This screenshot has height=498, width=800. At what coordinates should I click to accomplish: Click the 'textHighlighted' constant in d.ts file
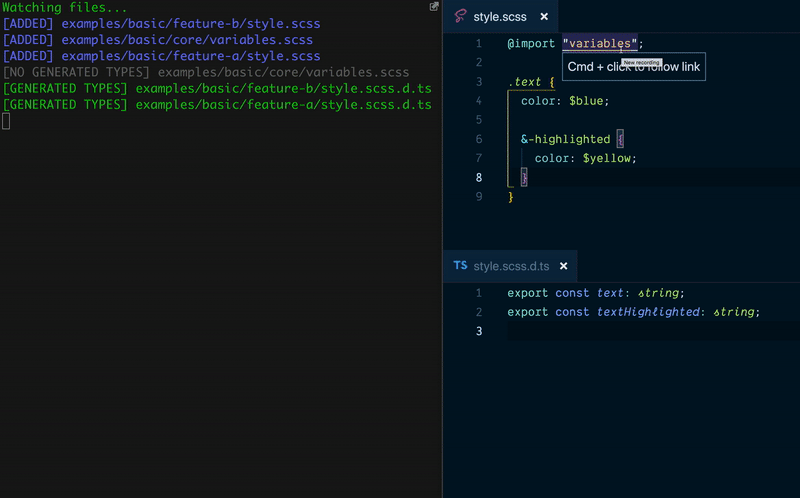[x=648, y=312]
